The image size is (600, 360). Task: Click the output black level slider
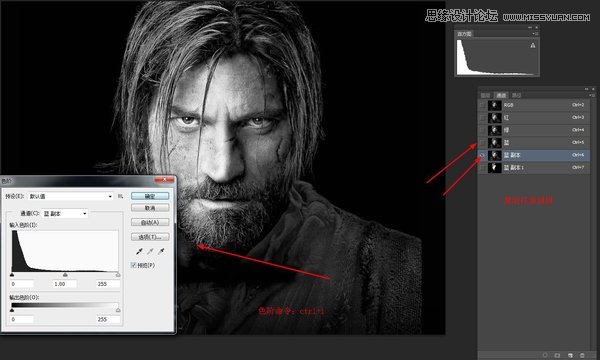click(12, 310)
